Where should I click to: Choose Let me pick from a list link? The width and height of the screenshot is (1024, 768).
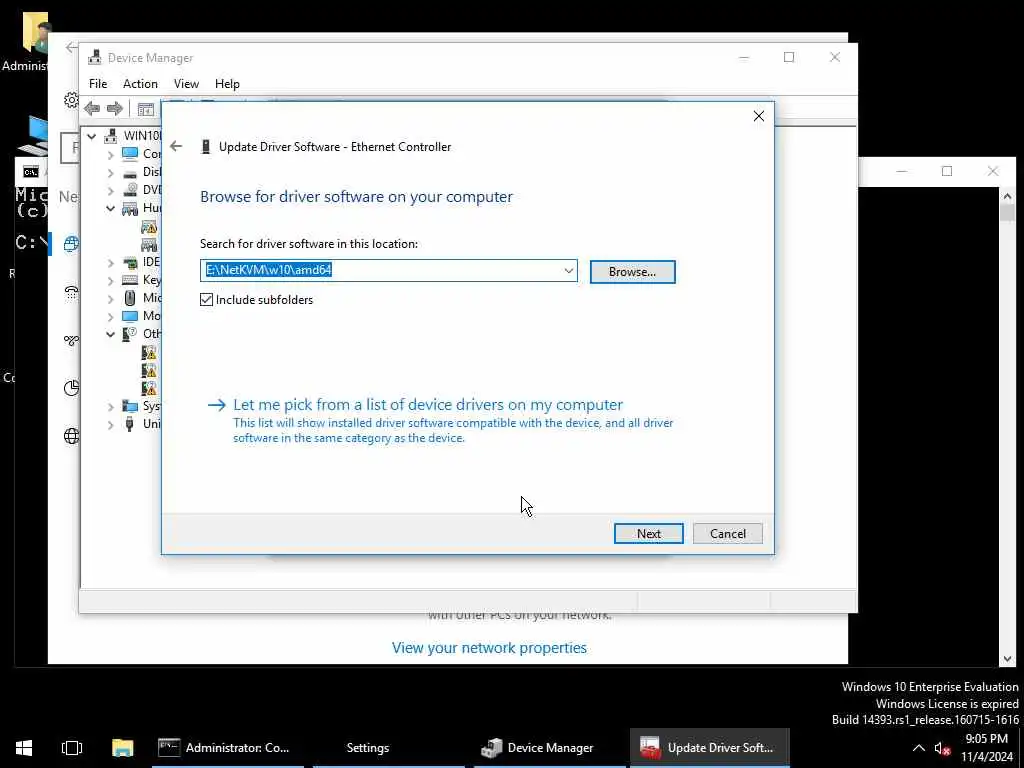pyautogui.click(x=428, y=405)
